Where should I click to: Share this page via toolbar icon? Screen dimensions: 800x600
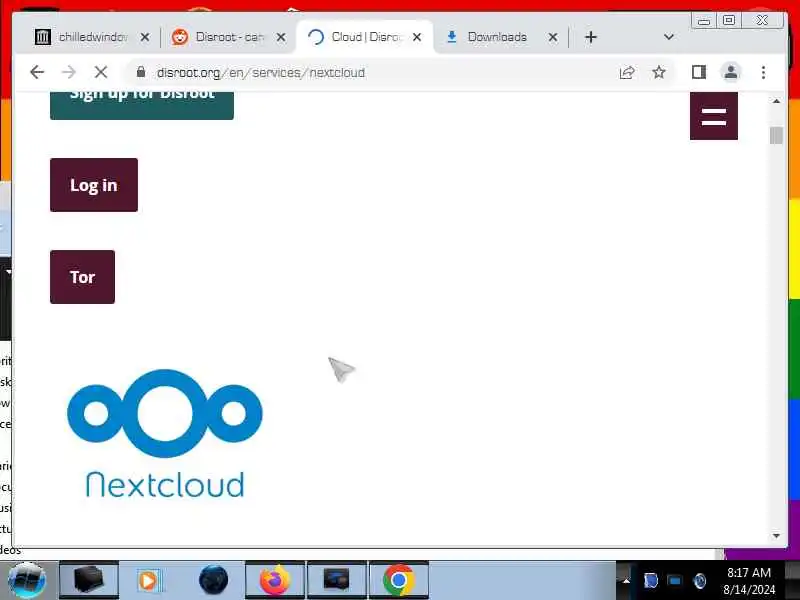pos(627,72)
